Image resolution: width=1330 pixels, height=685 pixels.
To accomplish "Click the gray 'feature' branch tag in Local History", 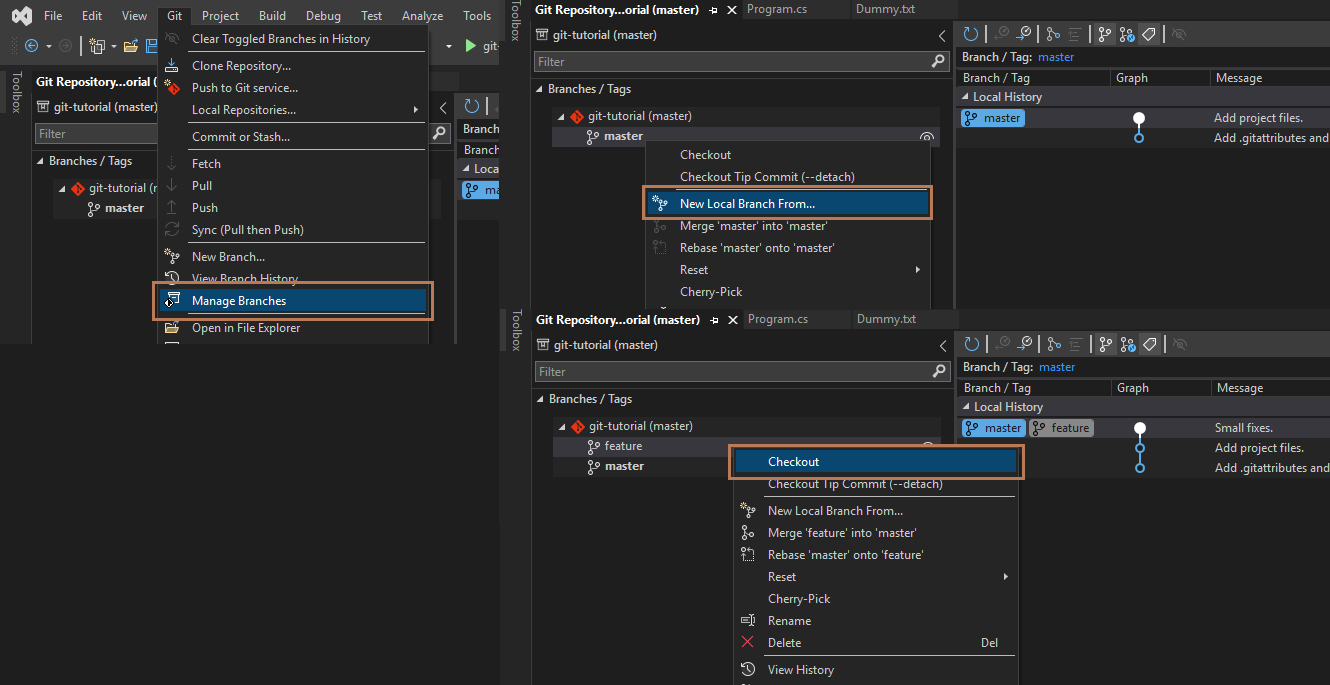I will coord(1061,428).
